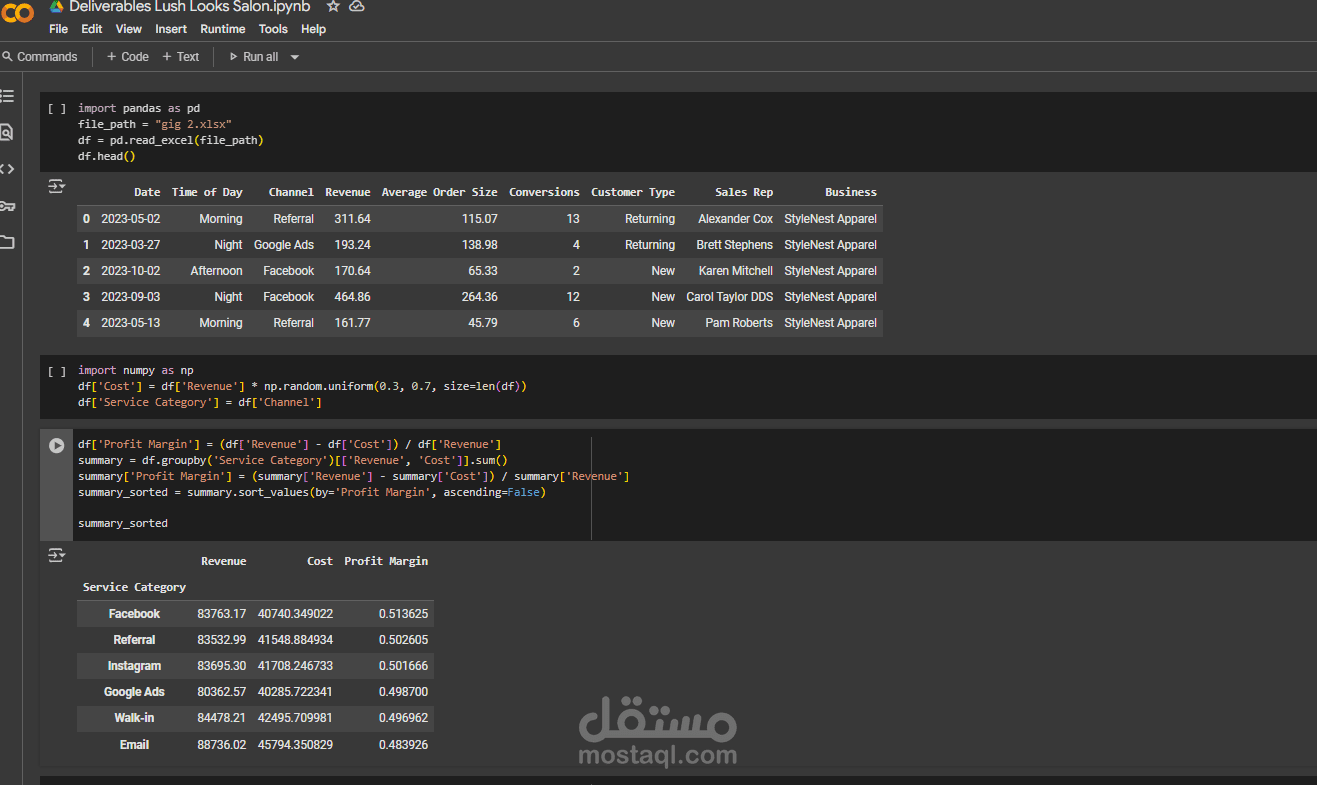Image resolution: width=1317 pixels, height=785 pixels.
Task: Open the Runtime menu
Action: 224,29
